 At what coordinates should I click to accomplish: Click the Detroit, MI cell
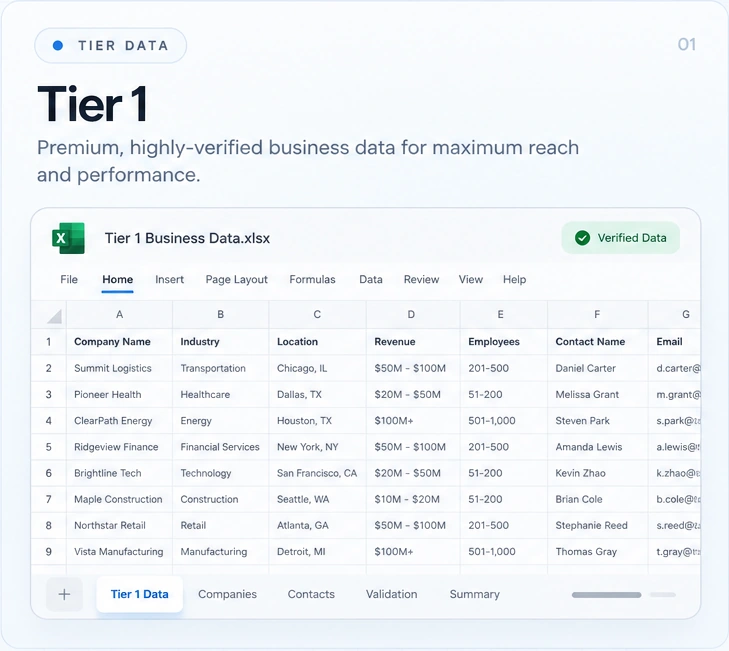point(318,551)
